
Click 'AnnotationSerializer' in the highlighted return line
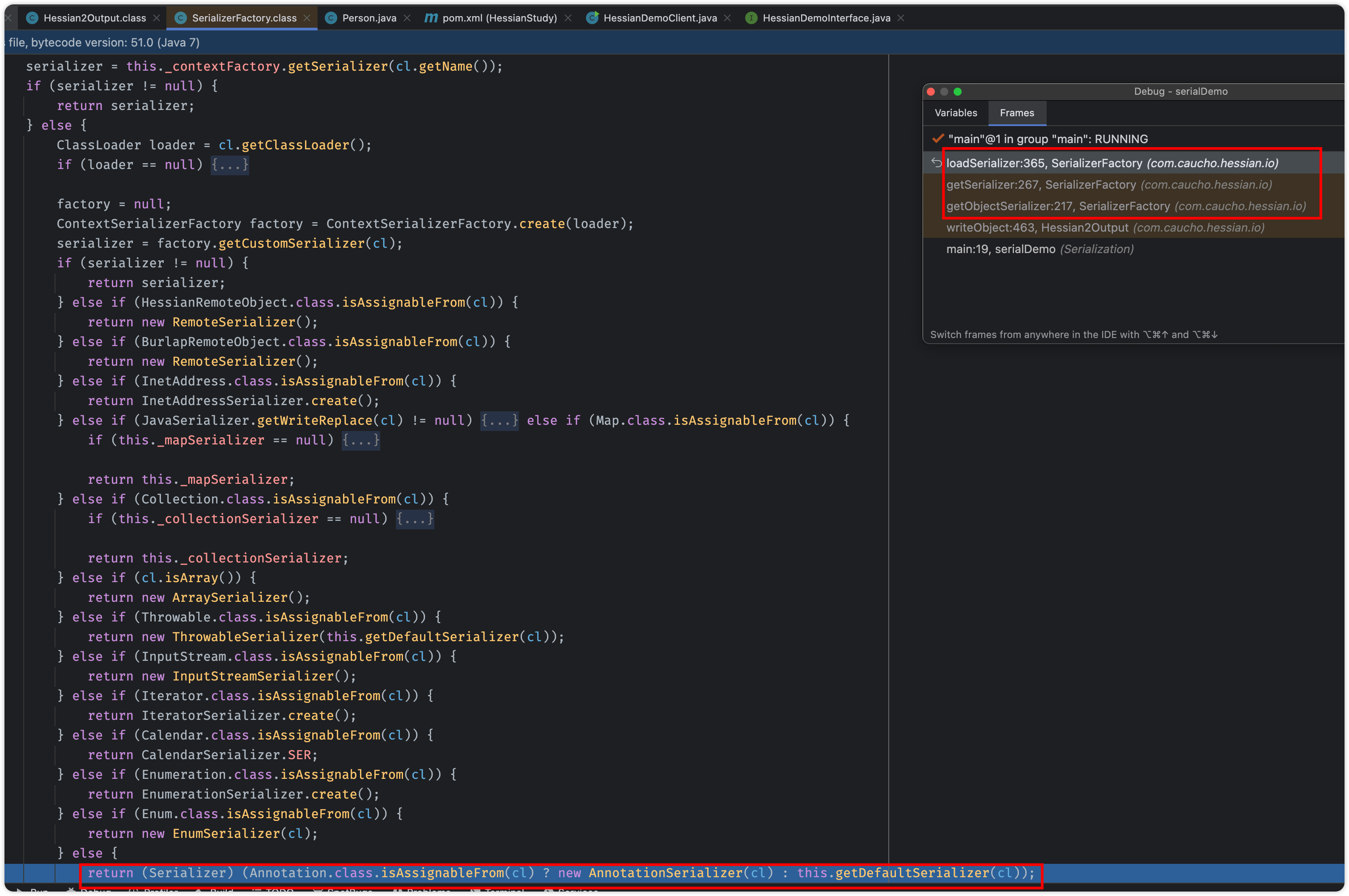[x=666, y=873]
